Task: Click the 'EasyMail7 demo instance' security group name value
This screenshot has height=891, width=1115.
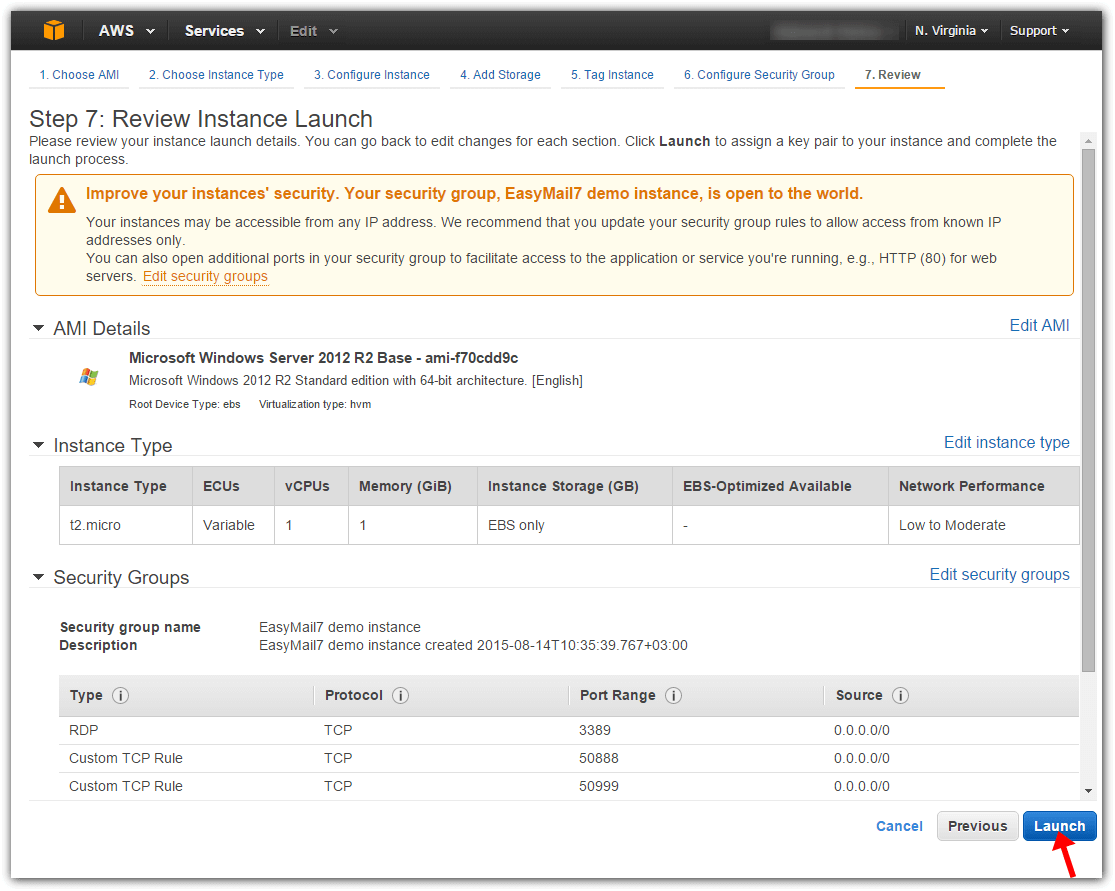Action: tap(340, 627)
